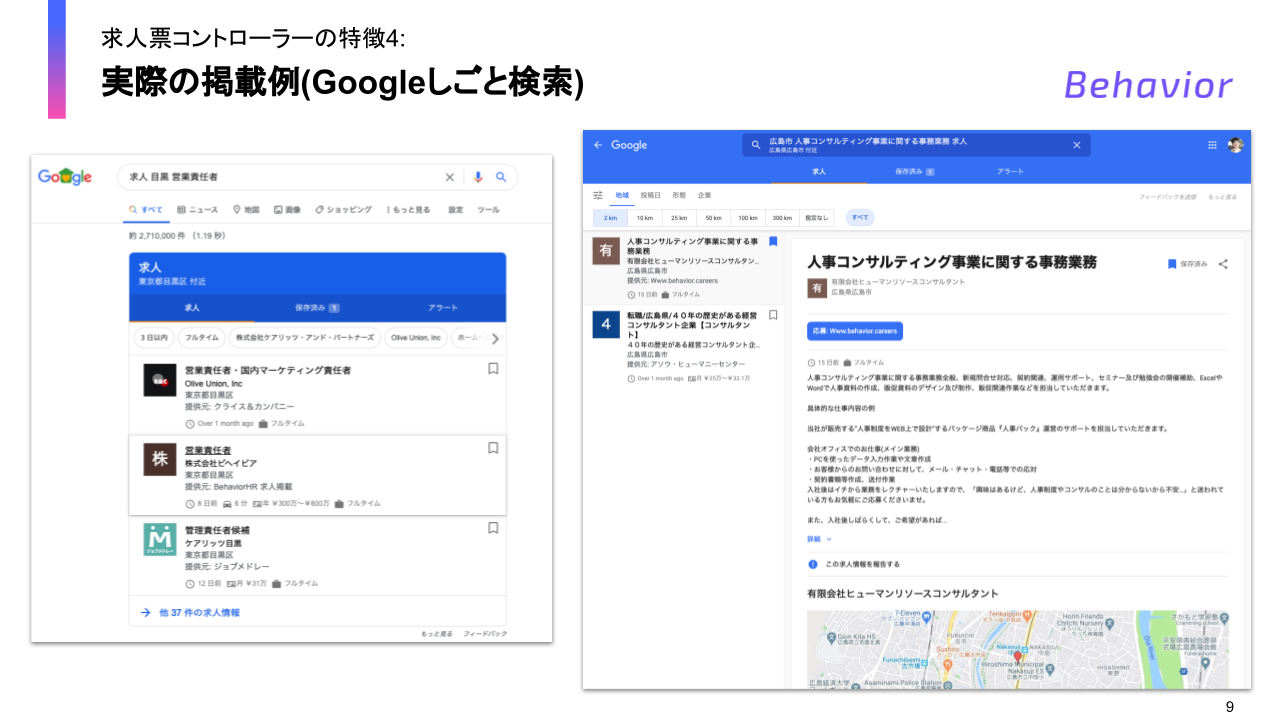1280x720 pixels.
Task: Click the blue magnifier search icon in the left search box
Action: (x=501, y=177)
